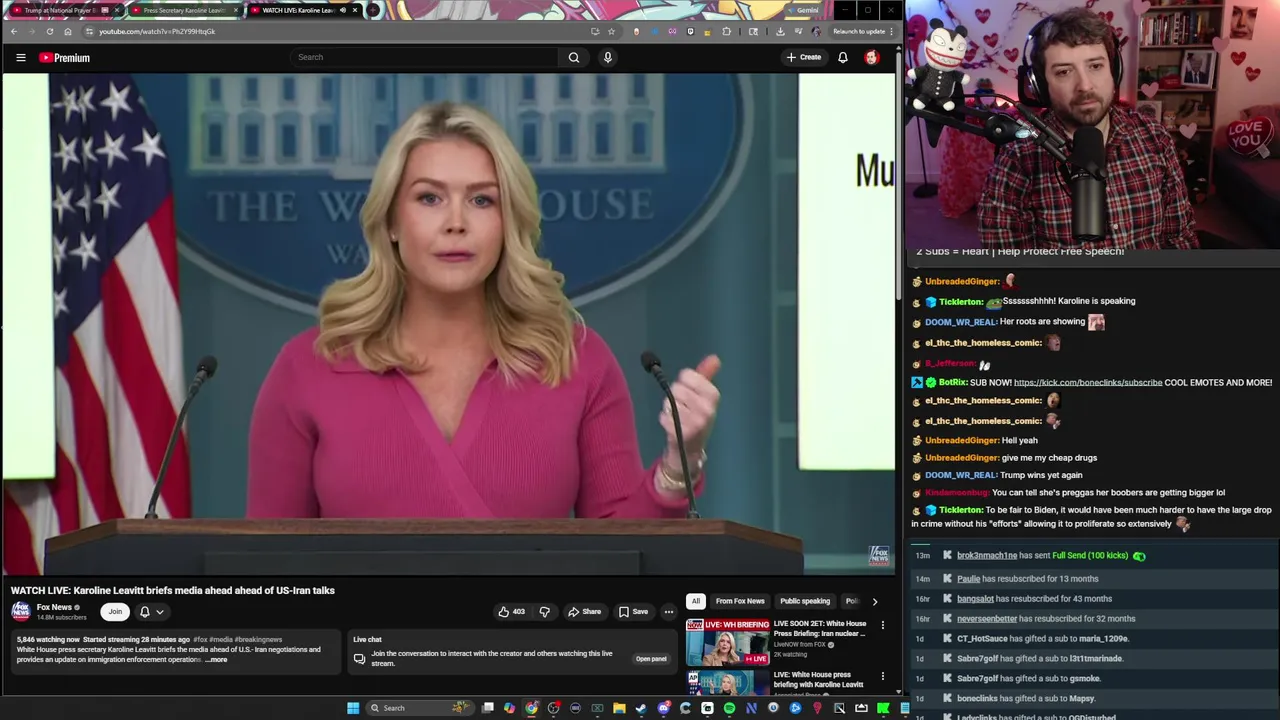Open options for LIVE SOON 2ET video
Image resolution: width=1280 pixels, height=720 pixels.
tap(882, 626)
